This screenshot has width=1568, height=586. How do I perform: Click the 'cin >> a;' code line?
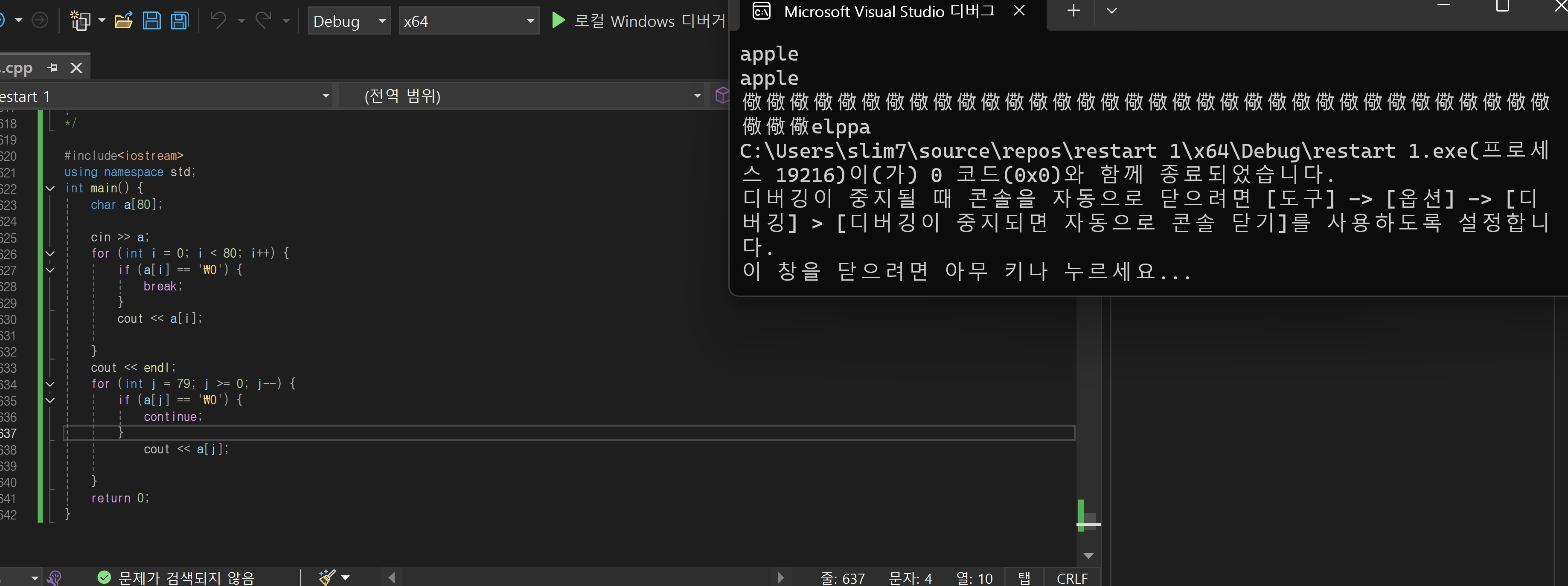point(120,237)
